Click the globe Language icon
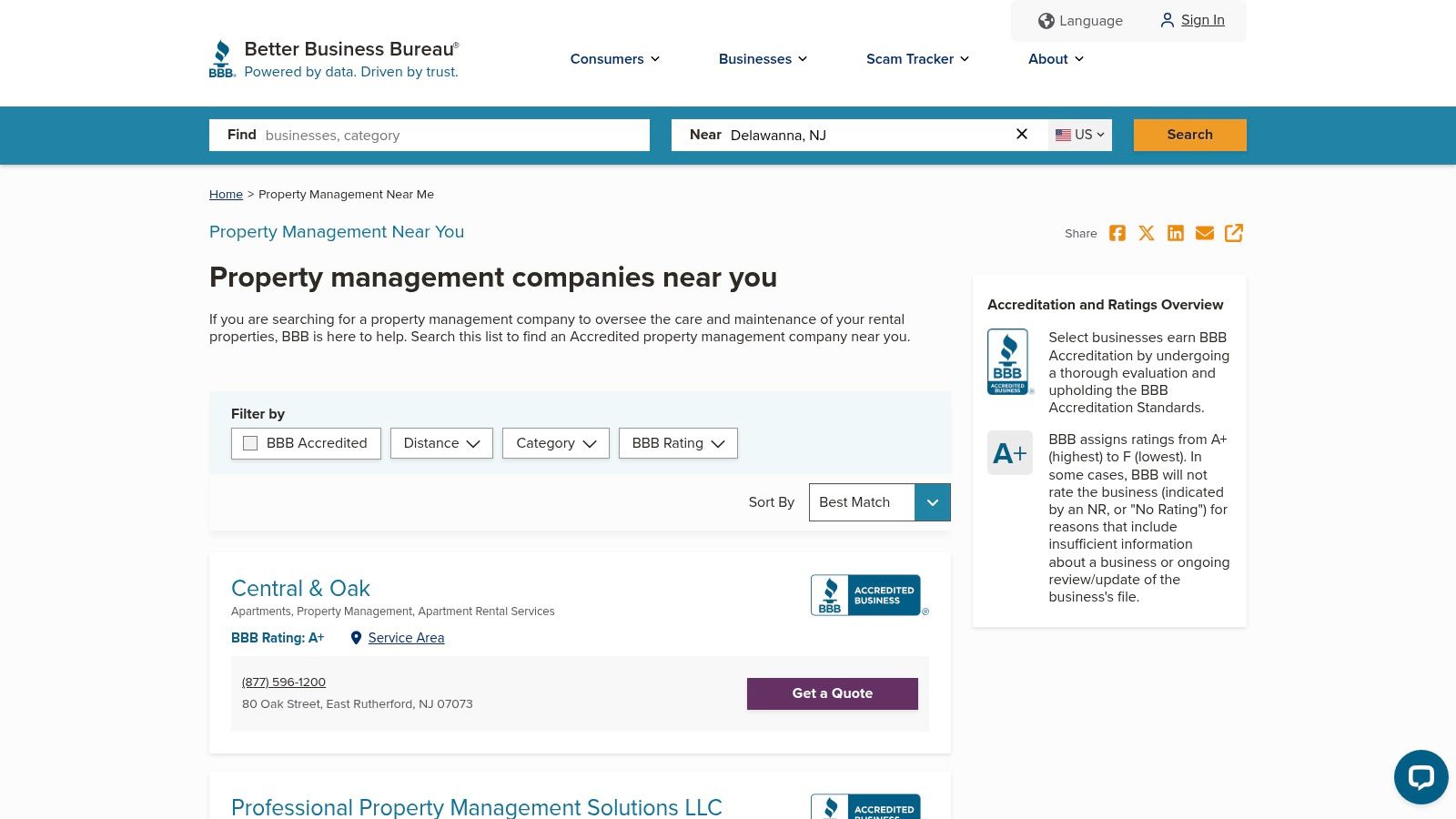The height and width of the screenshot is (819, 1456). point(1046,21)
